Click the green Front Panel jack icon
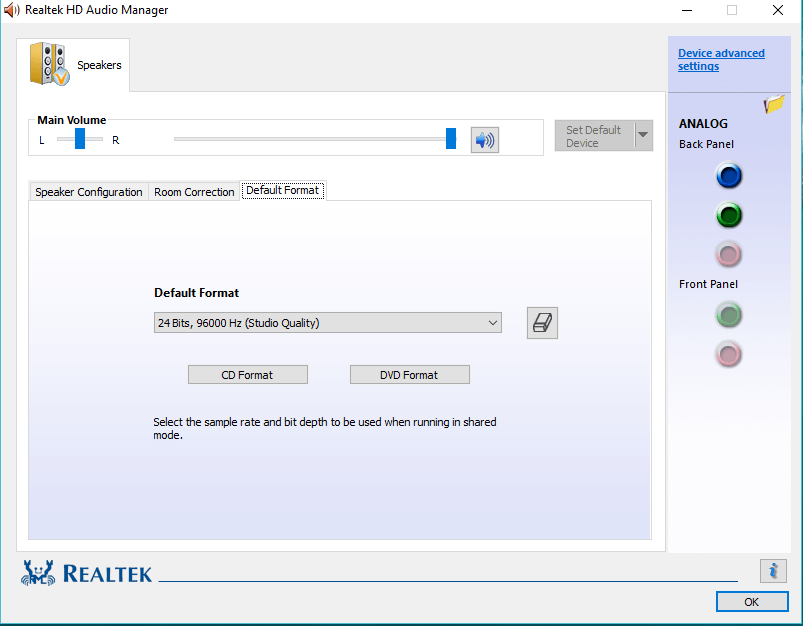 click(x=728, y=315)
